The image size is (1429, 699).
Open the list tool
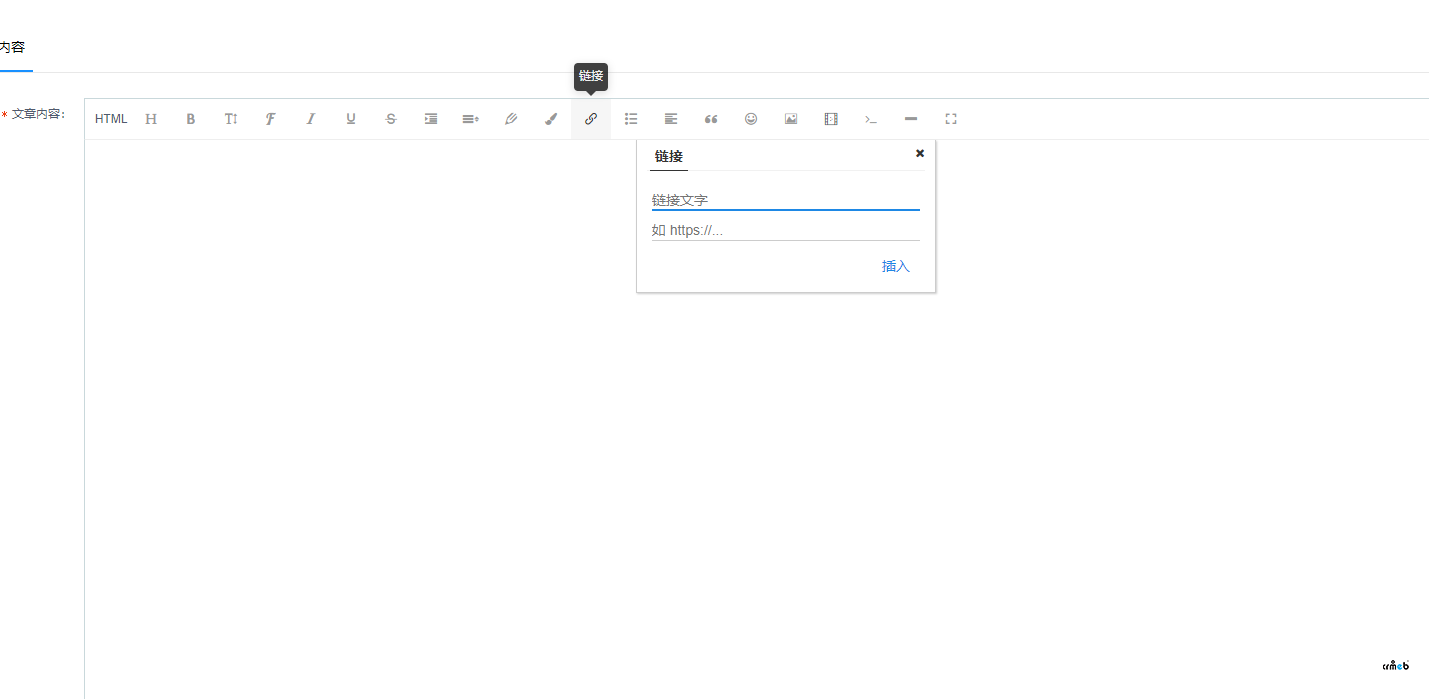[x=631, y=119]
